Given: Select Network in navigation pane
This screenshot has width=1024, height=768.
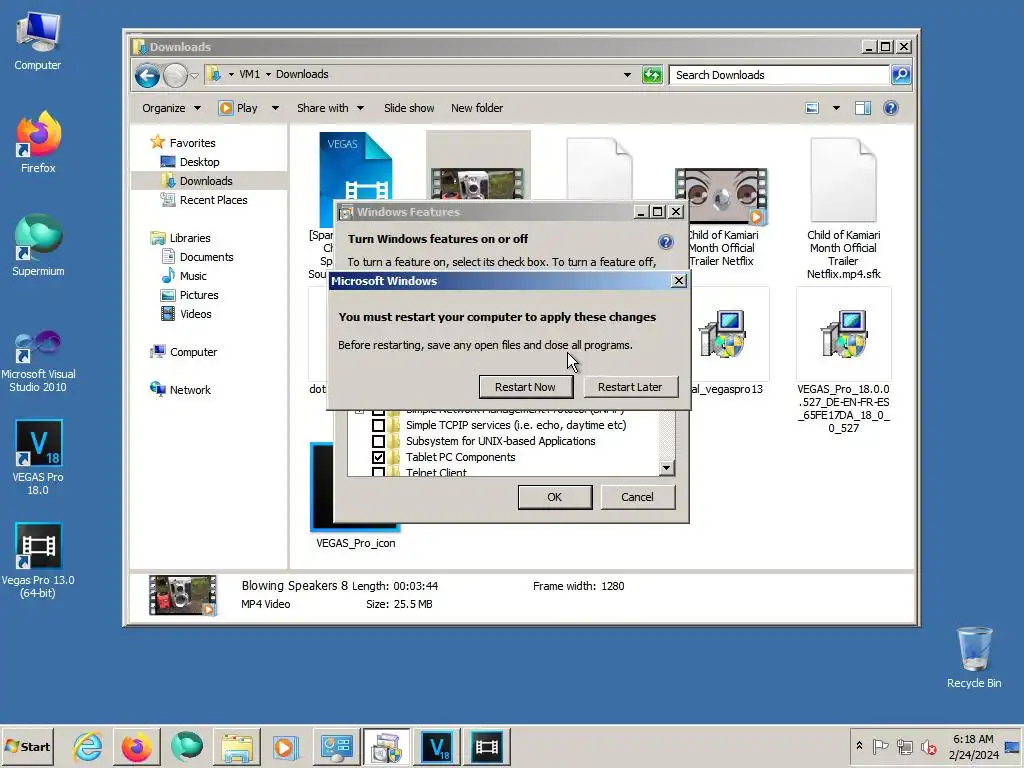Looking at the screenshot, I should tap(189, 389).
